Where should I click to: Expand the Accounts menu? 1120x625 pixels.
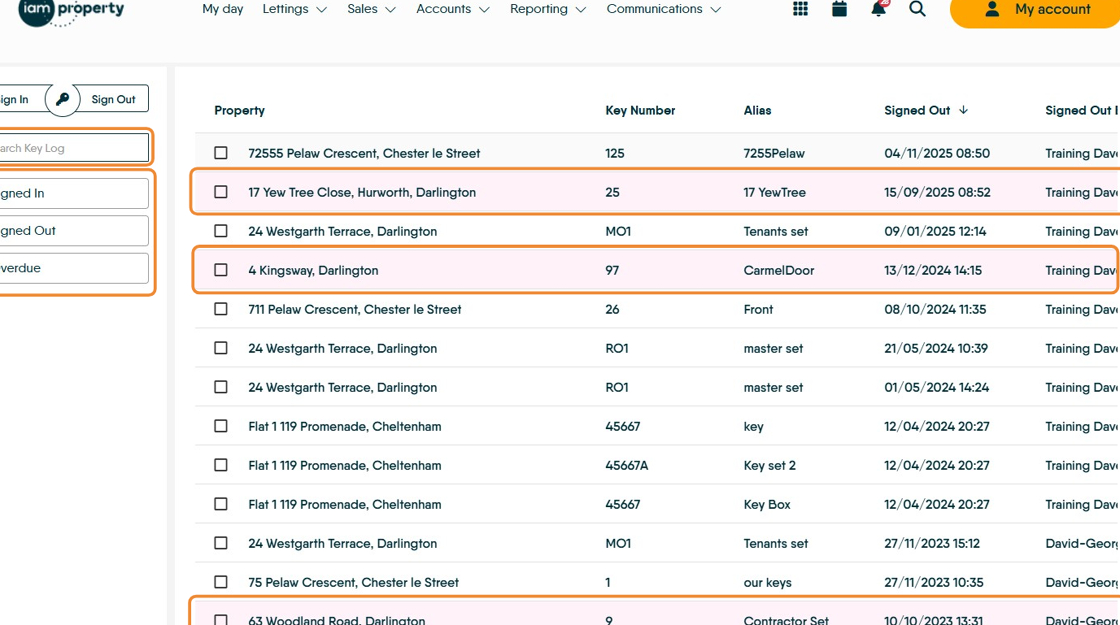[453, 9]
